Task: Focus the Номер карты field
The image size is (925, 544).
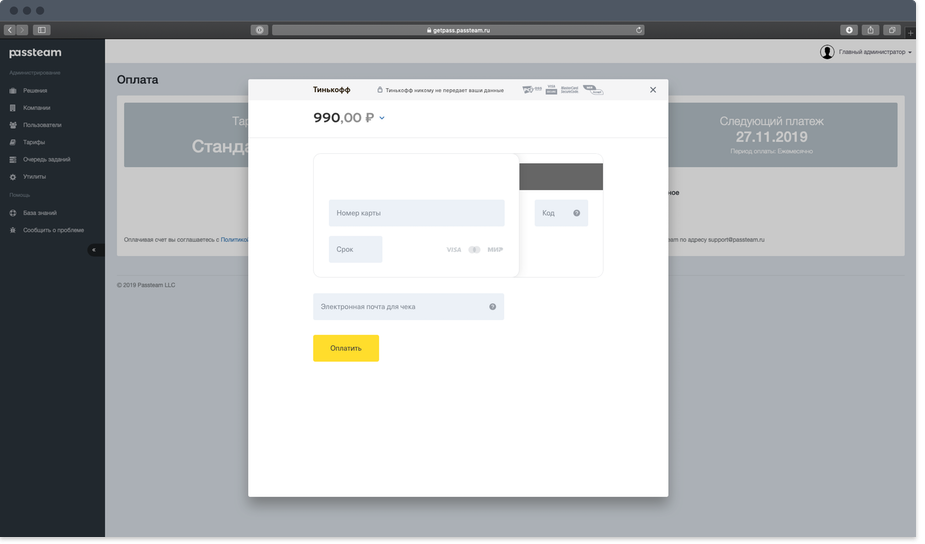Action: click(x=416, y=213)
